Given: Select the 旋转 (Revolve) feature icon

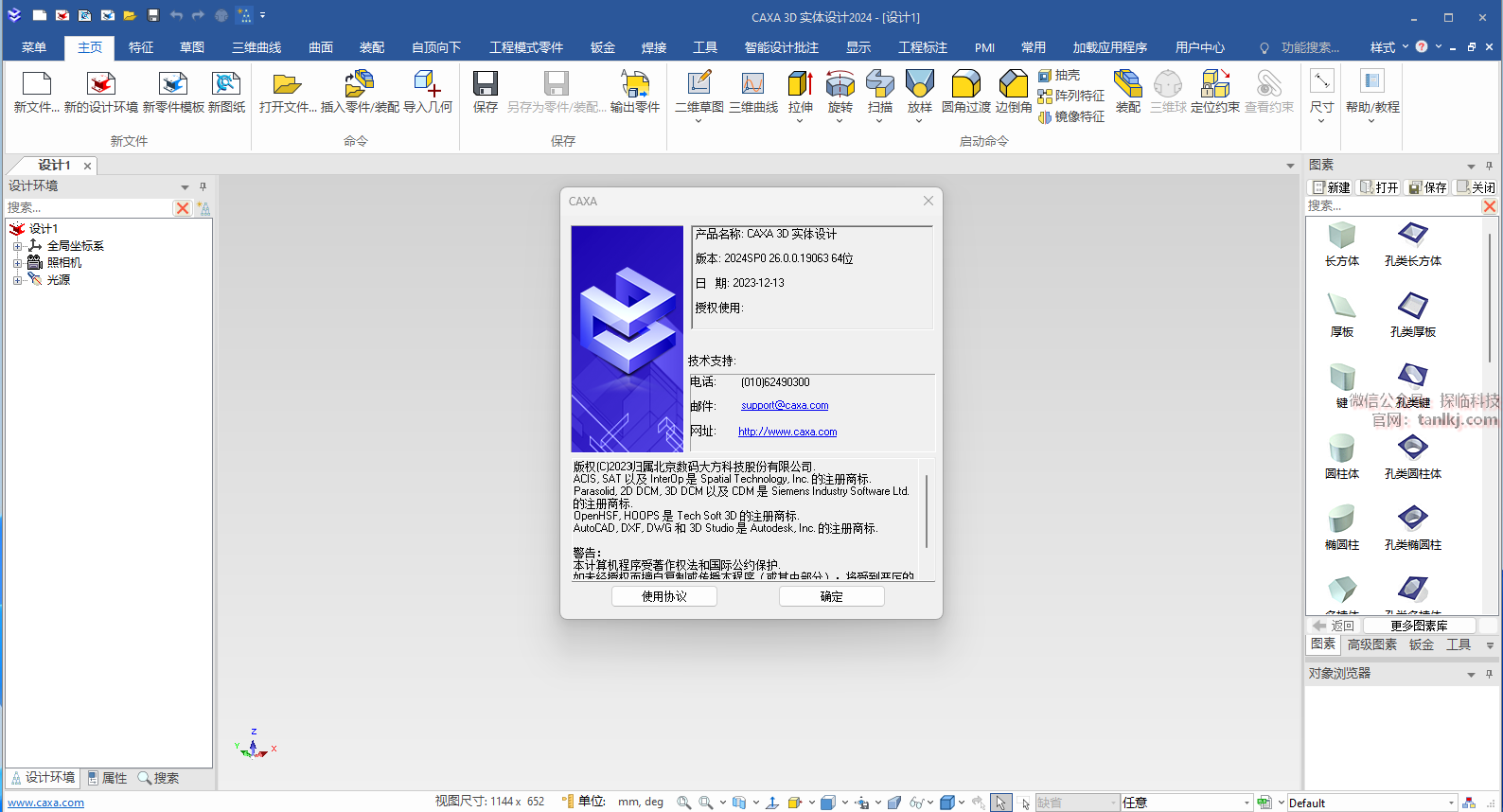Looking at the screenshot, I should pos(840,85).
